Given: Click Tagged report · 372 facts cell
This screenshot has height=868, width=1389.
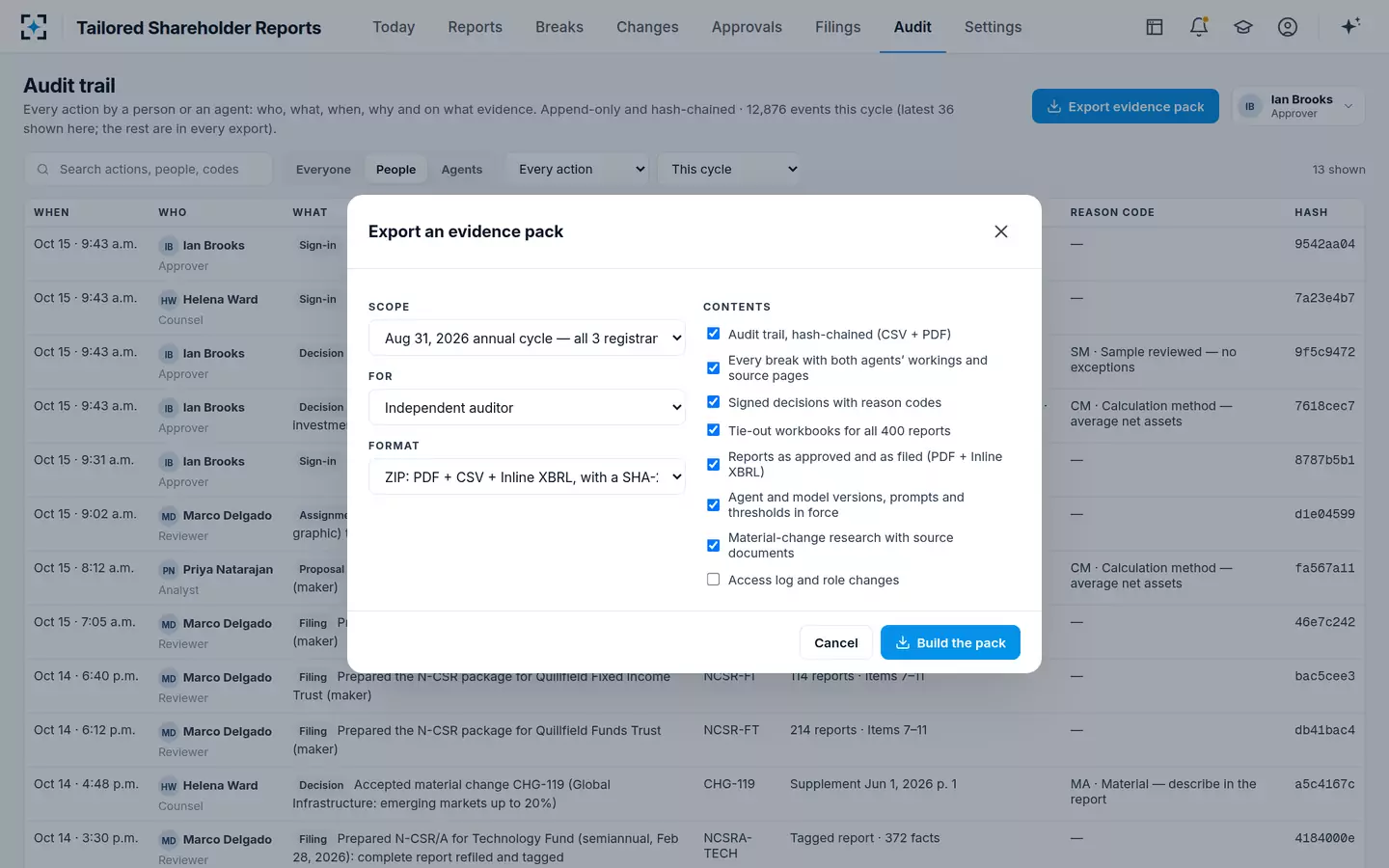Looking at the screenshot, I should click(864, 838).
